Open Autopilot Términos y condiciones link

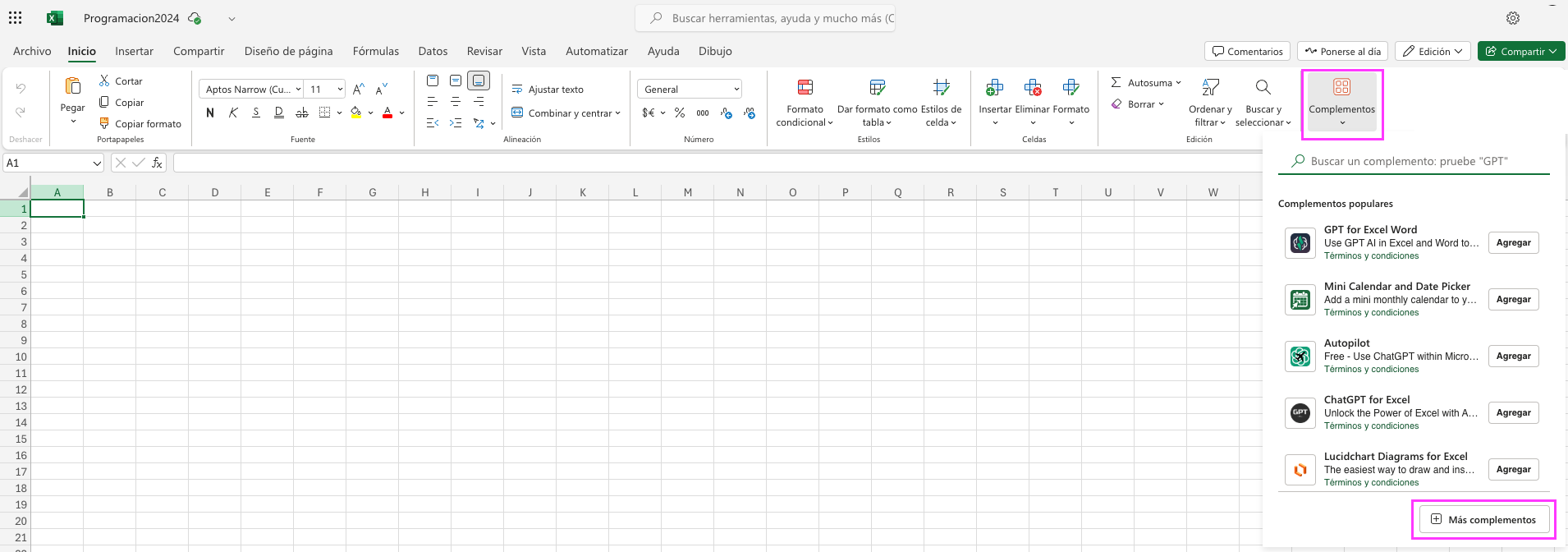coord(1371,369)
